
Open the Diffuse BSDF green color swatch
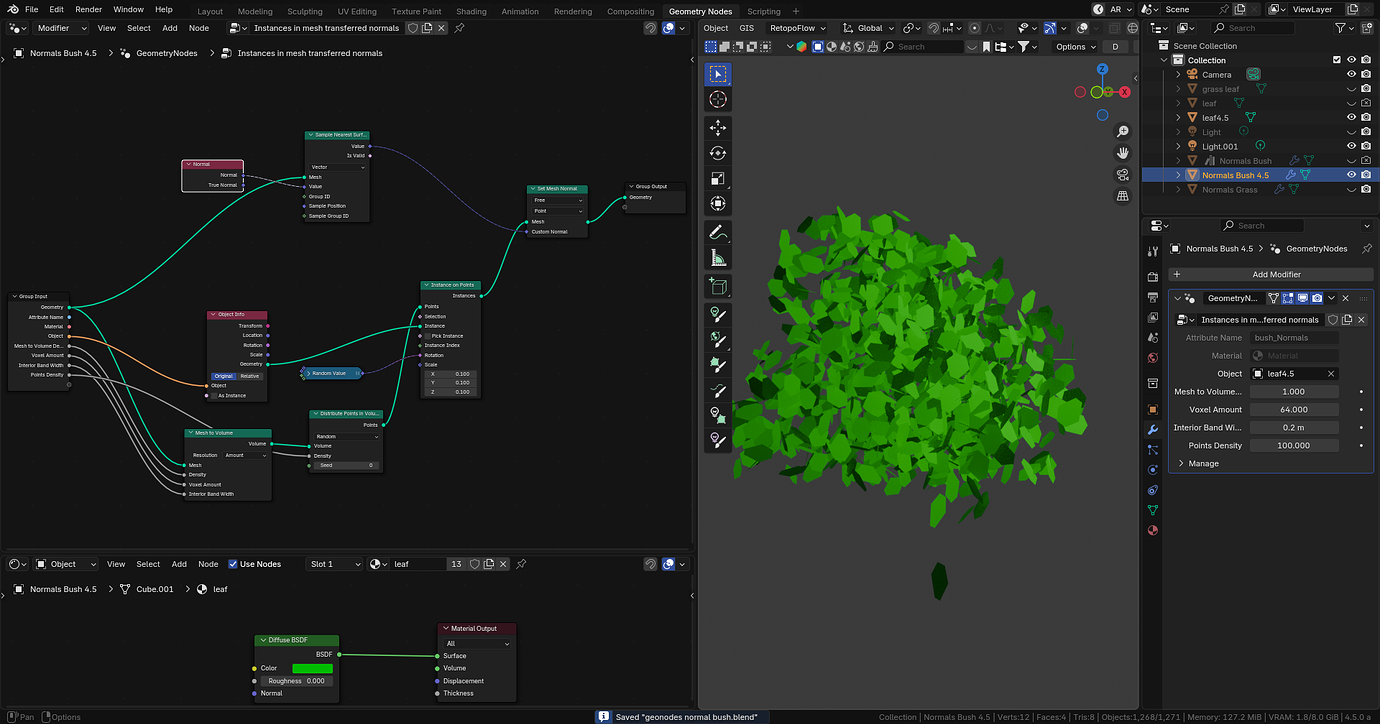pos(312,668)
